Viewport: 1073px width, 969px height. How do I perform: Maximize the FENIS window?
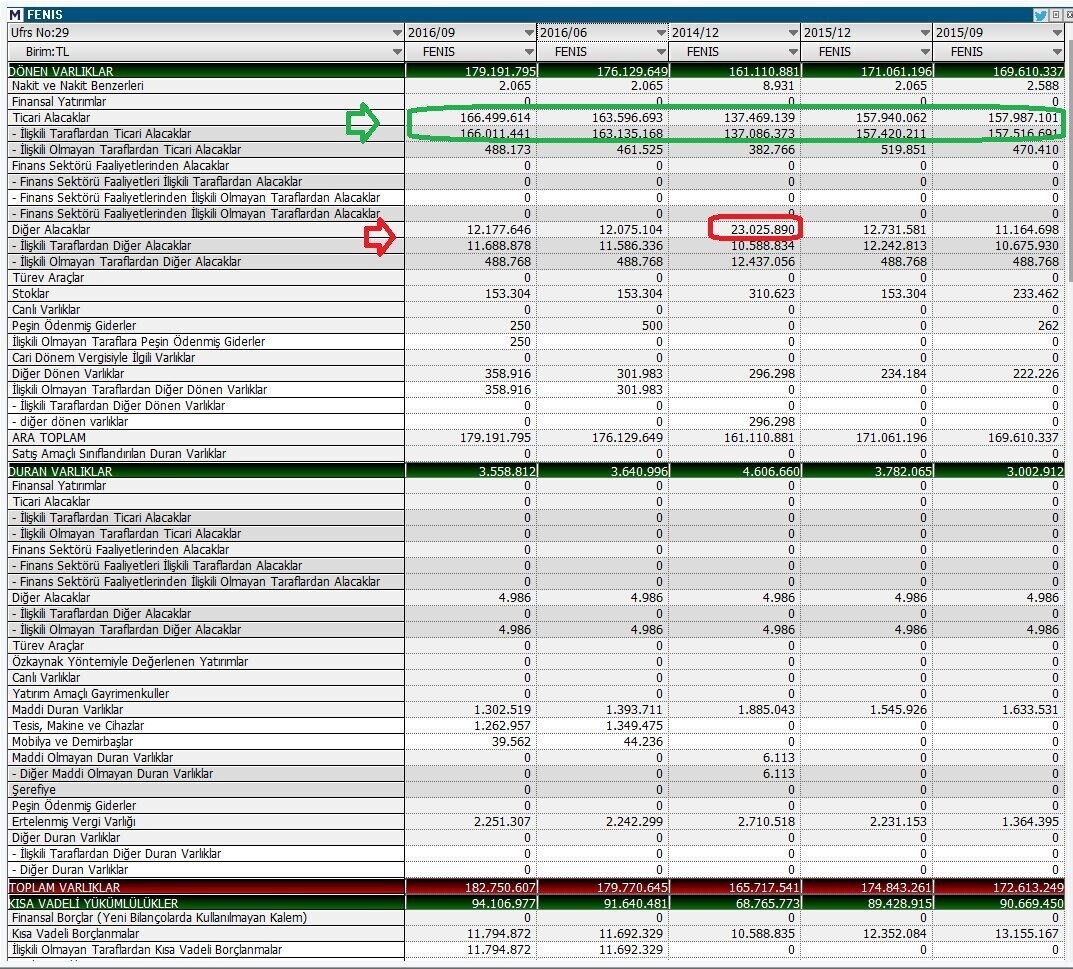pyautogui.click(x=1056, y=15)
